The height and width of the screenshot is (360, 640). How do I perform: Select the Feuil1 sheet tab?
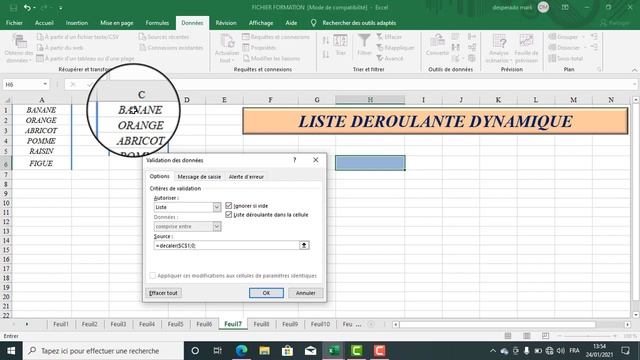[x=61, y=324]
